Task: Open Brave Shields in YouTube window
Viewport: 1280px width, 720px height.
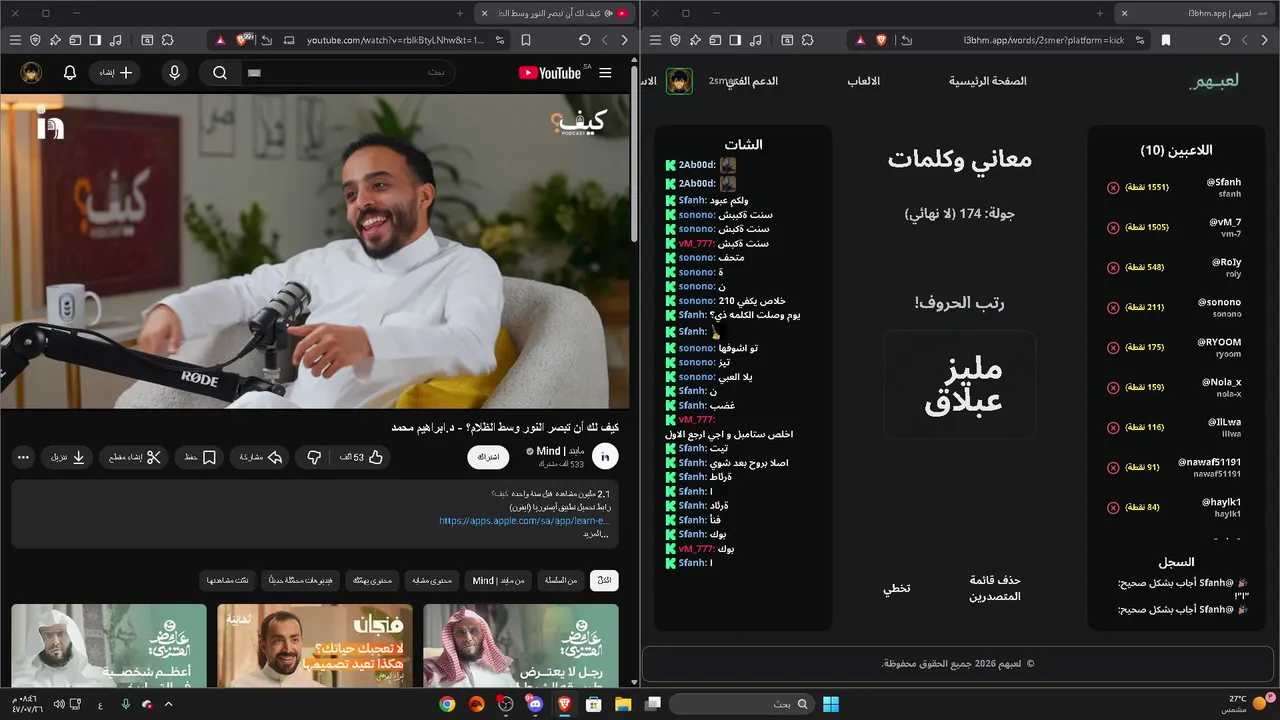Action: (241, 40)
